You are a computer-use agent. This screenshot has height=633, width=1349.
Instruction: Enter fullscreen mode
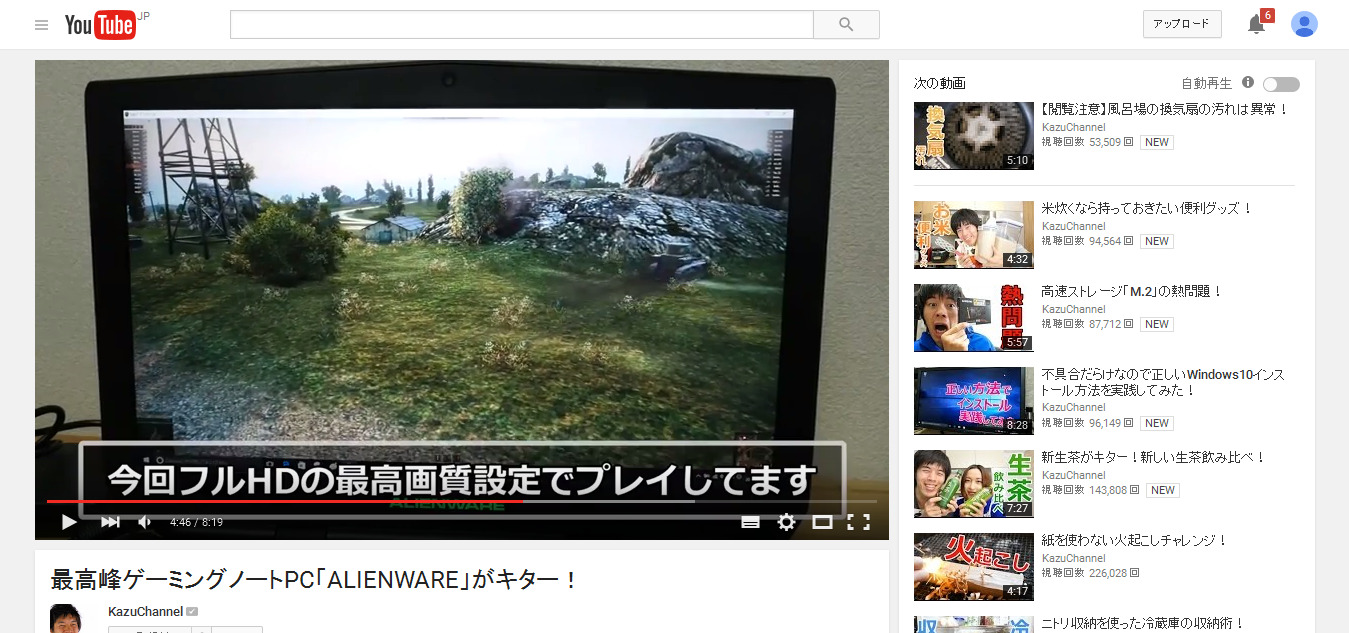click(858, 521)
